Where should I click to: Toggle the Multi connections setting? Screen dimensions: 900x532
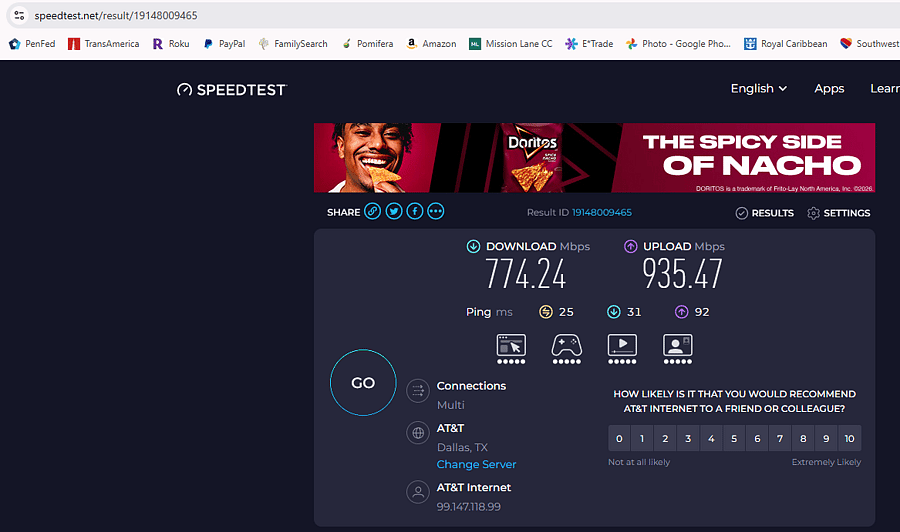pyautogui.click(x=451, y=405)
